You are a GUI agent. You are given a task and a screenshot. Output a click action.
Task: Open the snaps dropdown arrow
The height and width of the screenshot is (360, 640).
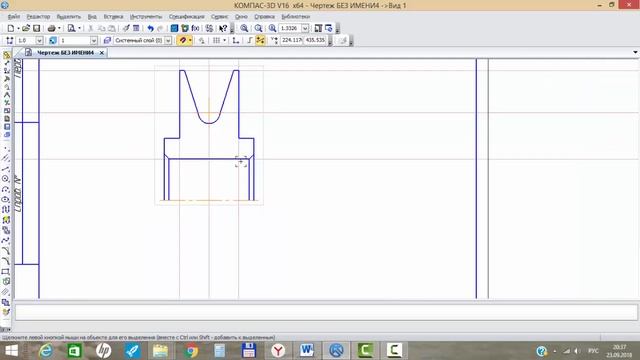pyautogui.click(x=190, y=40)
